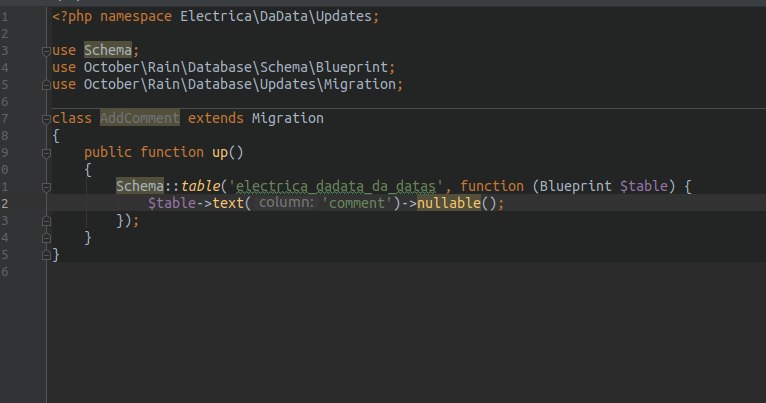The height and width of the screenshot is (403, 766).
Task: Click the italic 'table' static method
Action: [x=200, y=186]
